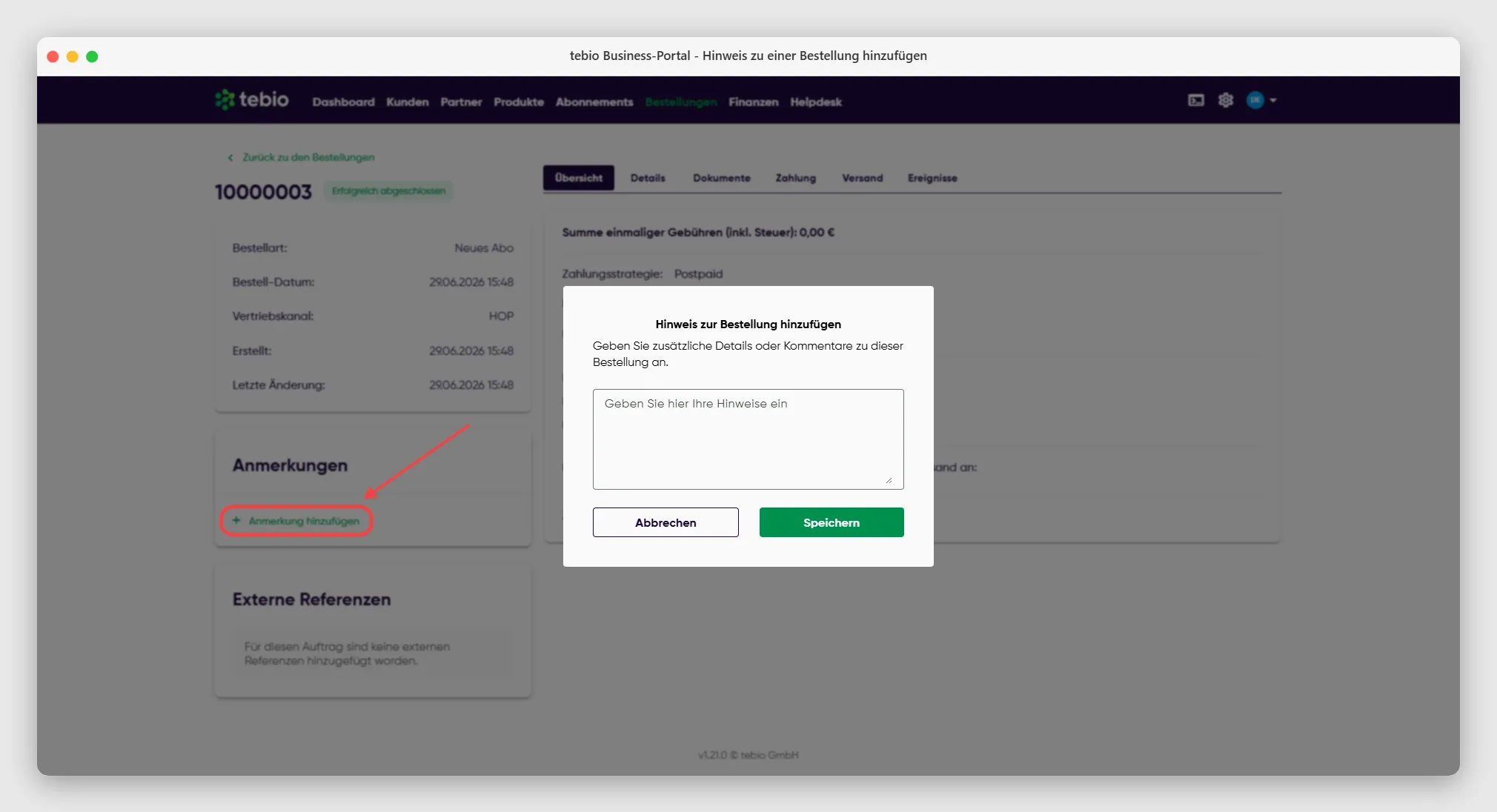
Task: Click the tebio logo
Action: click(252, 99)
